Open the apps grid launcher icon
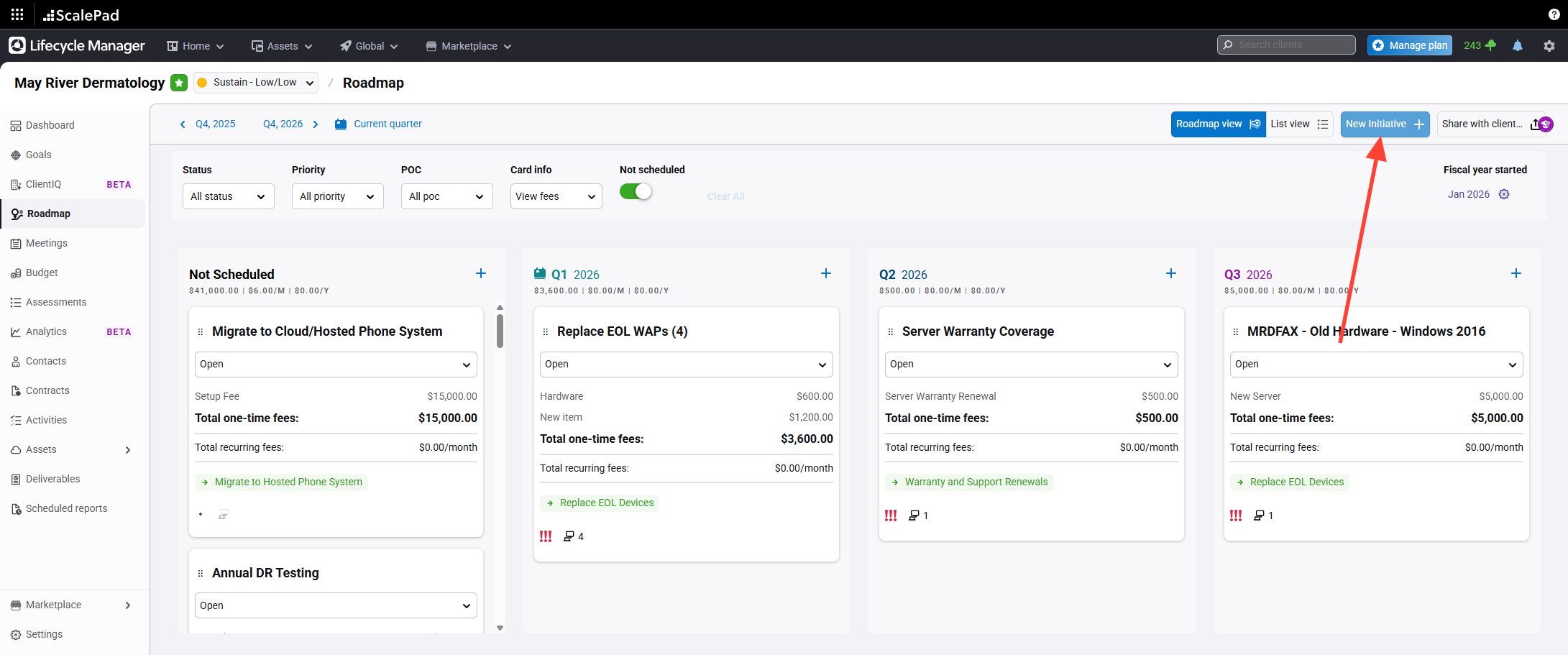This screenshot has height=655, width=1568. [17, 14]
